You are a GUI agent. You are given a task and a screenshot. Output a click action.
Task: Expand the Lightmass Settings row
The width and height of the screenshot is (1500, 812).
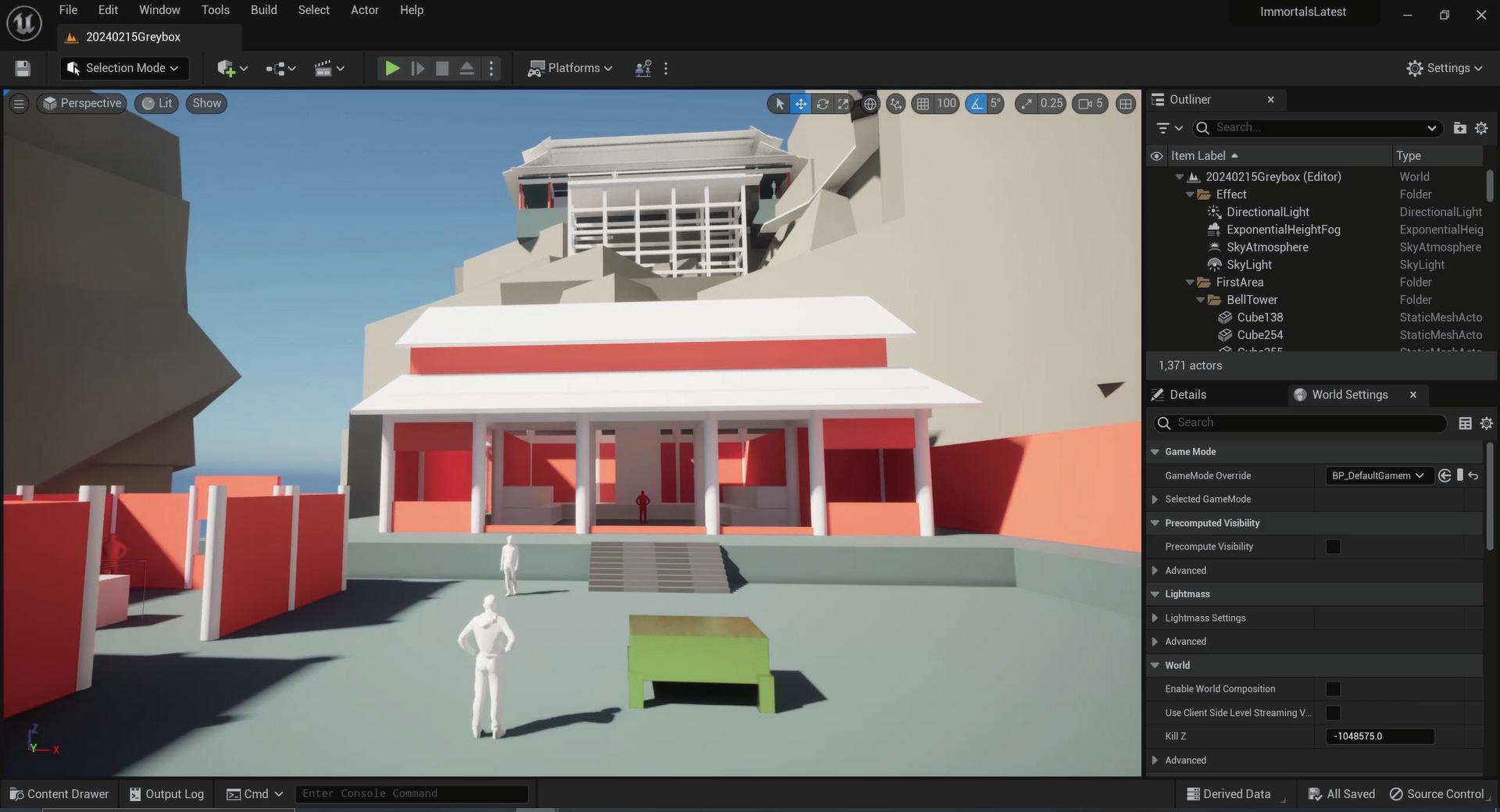click(1155, 618)
